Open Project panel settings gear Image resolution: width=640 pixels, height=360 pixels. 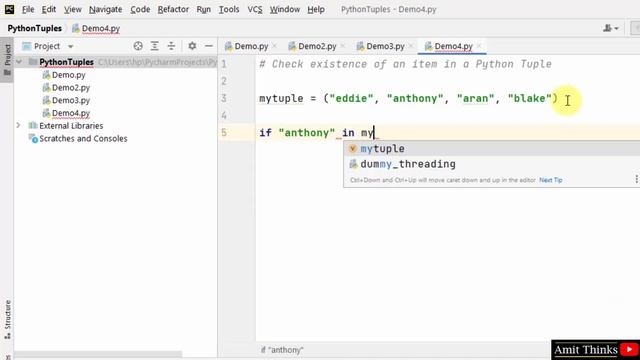(x=192, y=46)
